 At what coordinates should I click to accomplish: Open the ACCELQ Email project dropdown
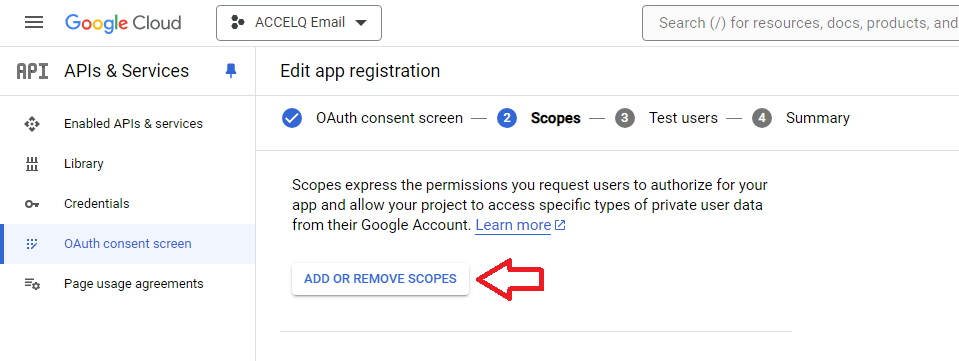click(299, 23)
